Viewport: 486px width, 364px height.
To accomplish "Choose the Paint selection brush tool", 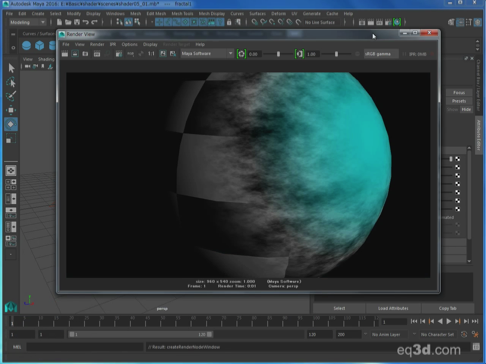I will click(x=11, y=96).
